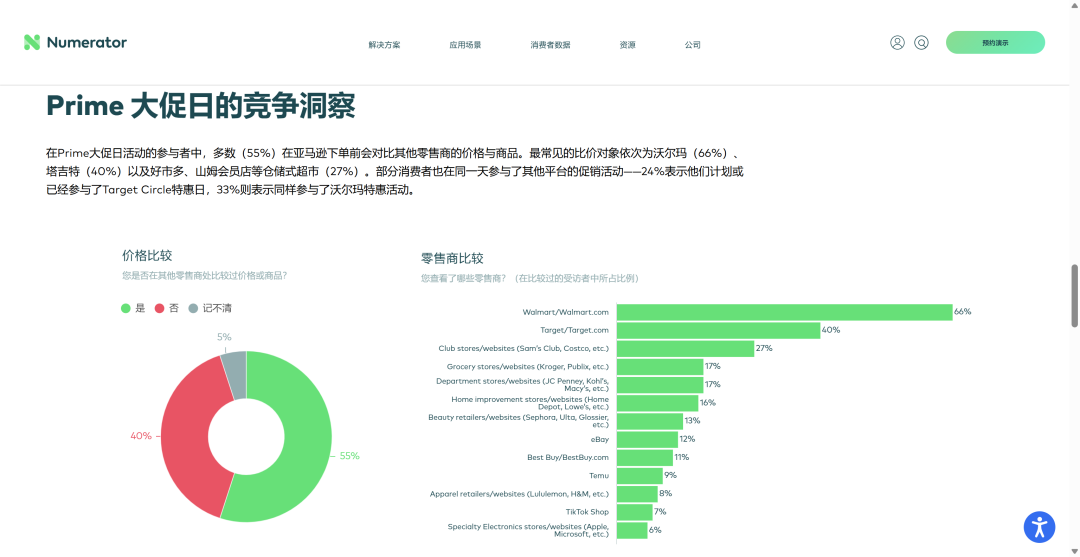Click the 预约演示 button
This screenshot has width=1080, height=557.
995,43
